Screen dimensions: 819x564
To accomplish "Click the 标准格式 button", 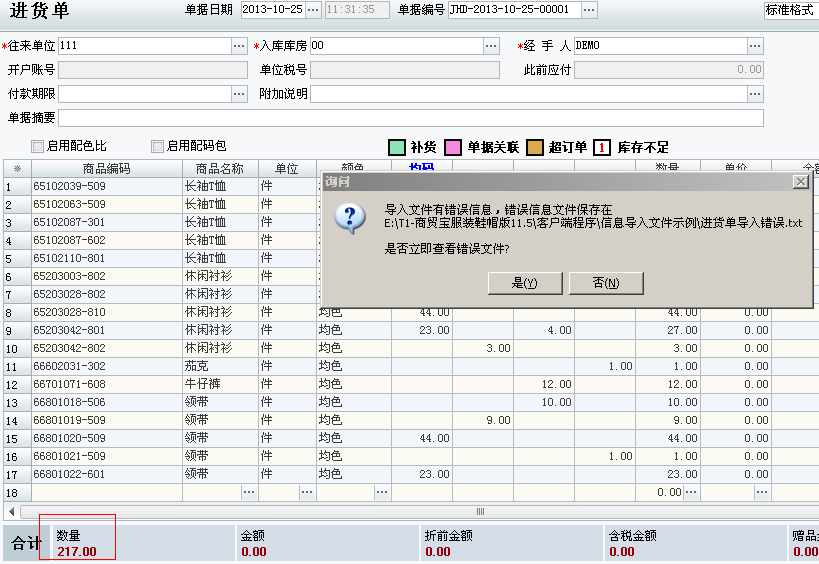I will tap(790, 10).
